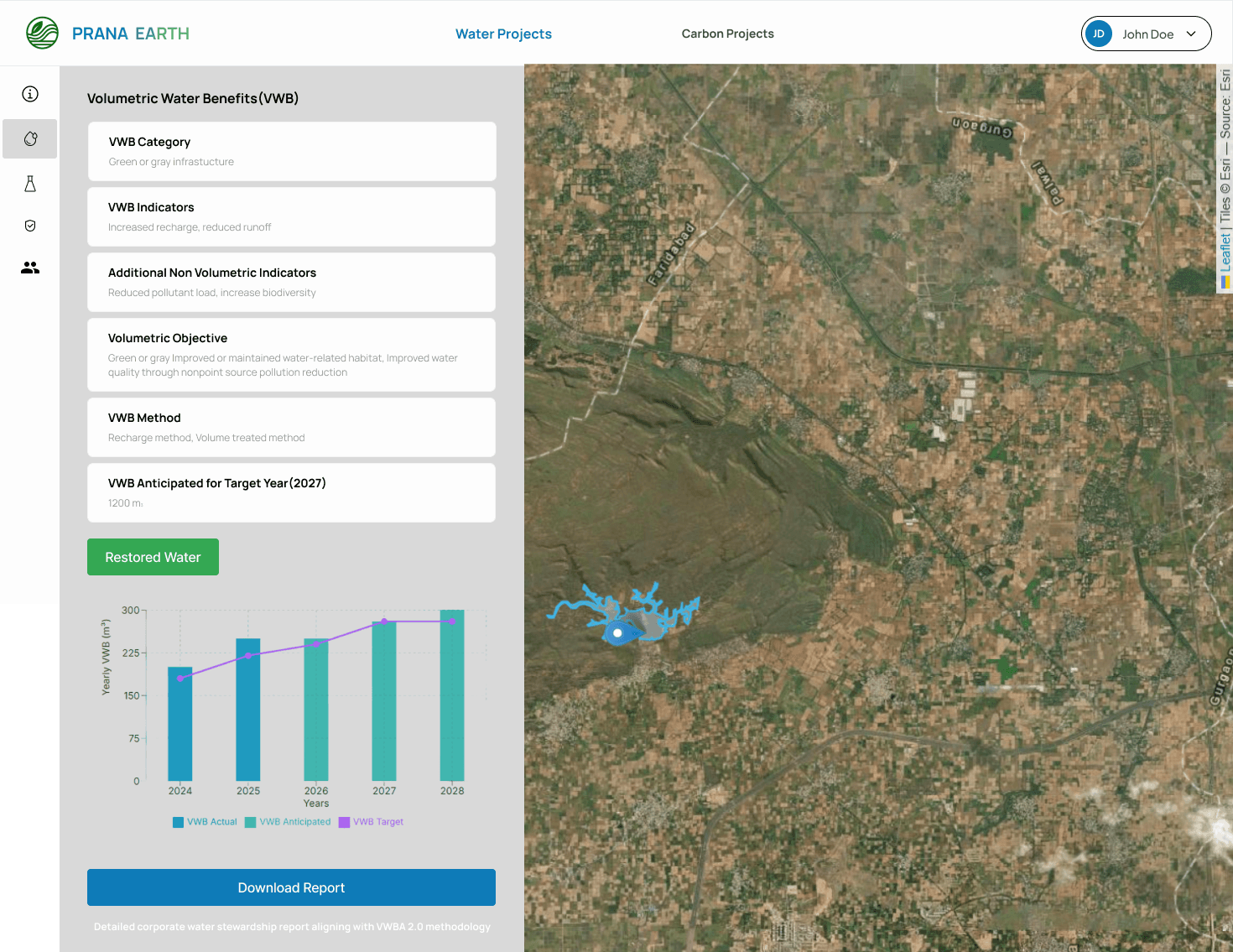The width and height of the screenshot is (1233, 952).
Task: Click the Prana Earth leaf logo
Action: point(42,34)
